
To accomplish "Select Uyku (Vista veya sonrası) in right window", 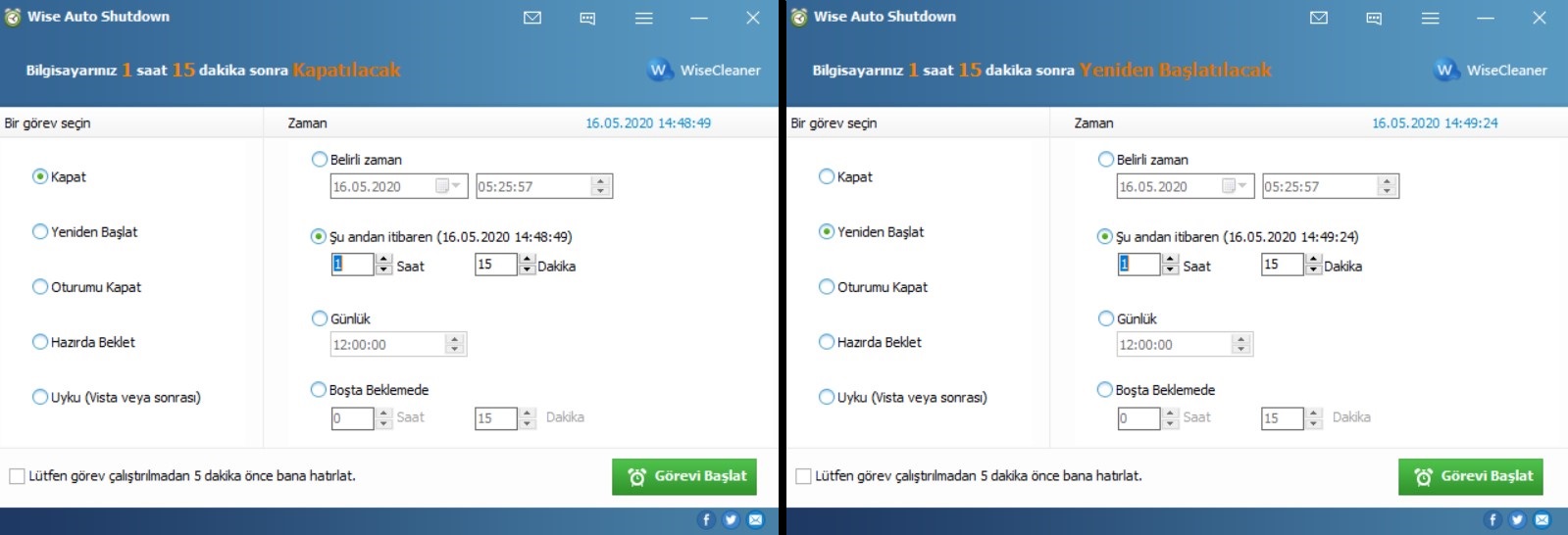I will [827, 396].
